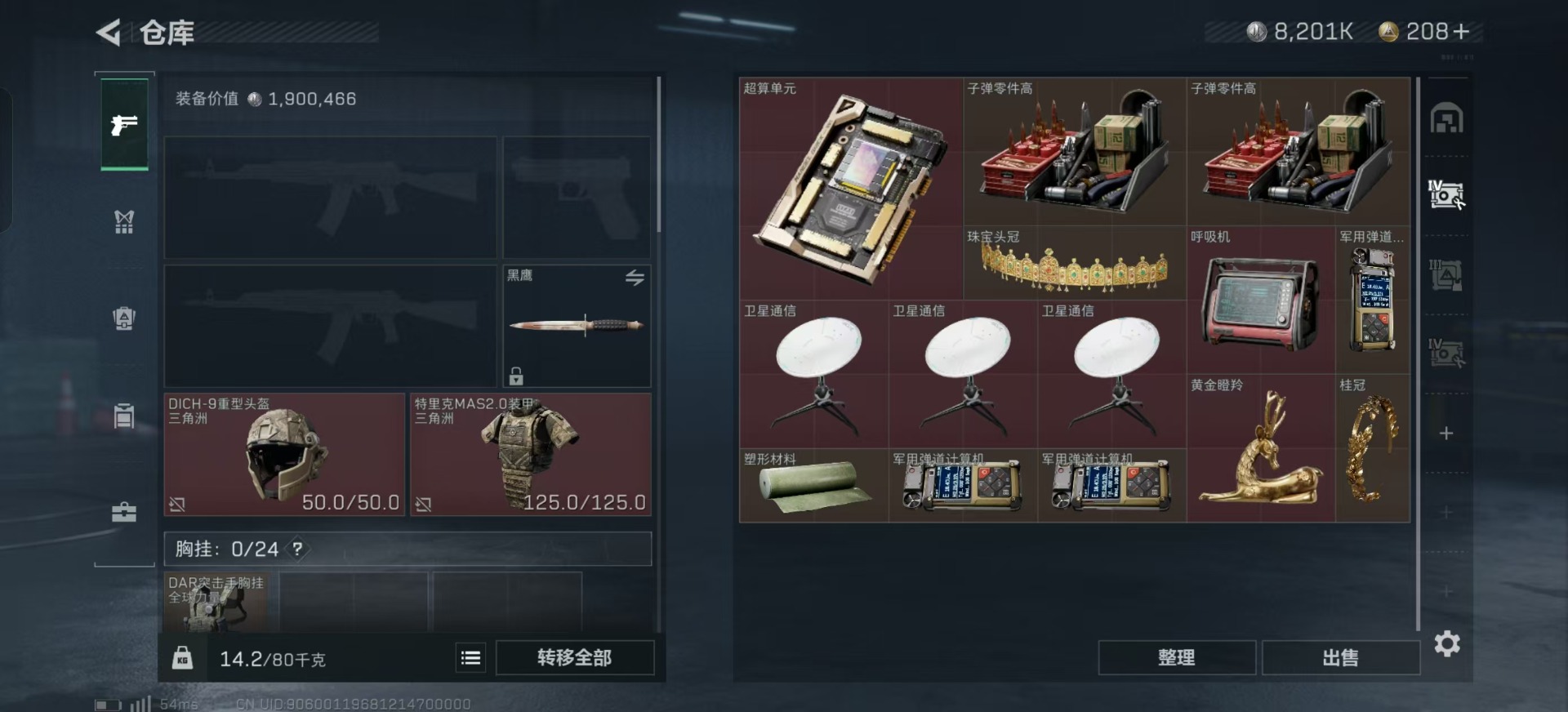Click the plus icon to add storage box

point(1446,434)
